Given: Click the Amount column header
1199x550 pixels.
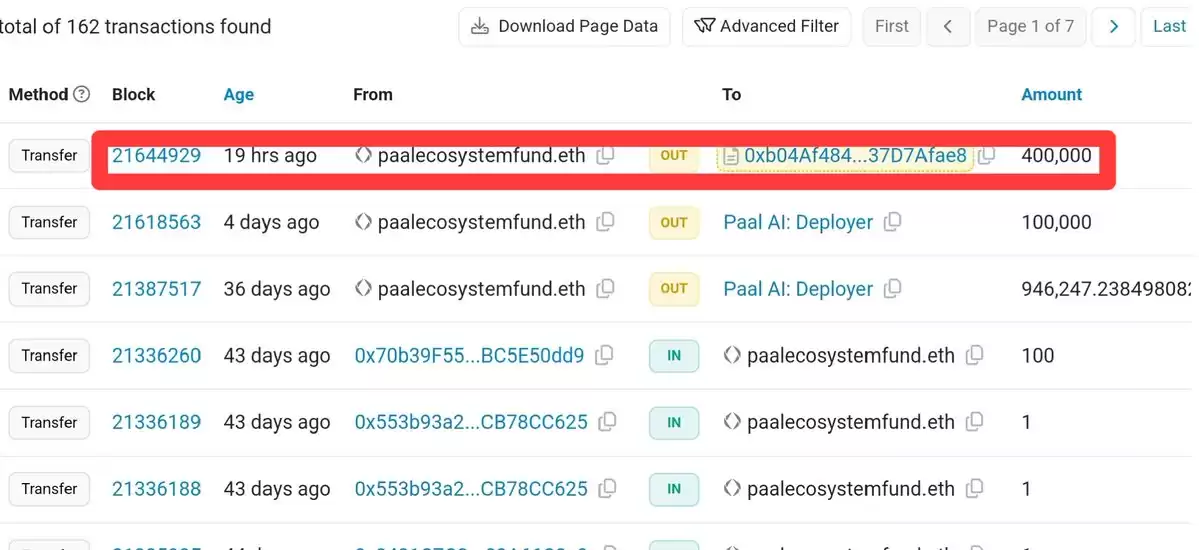Looking at the screenshot, I should 1051,95.
